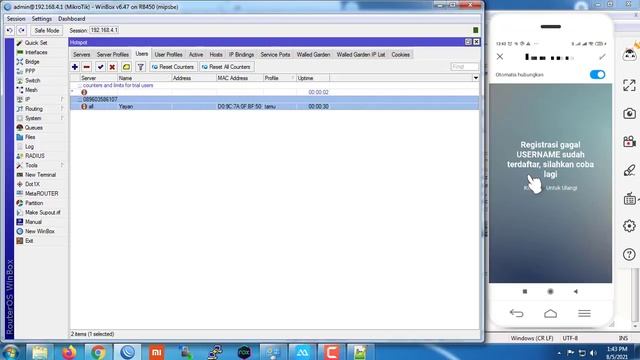Switch to Cookies tab

coord(400,55)
